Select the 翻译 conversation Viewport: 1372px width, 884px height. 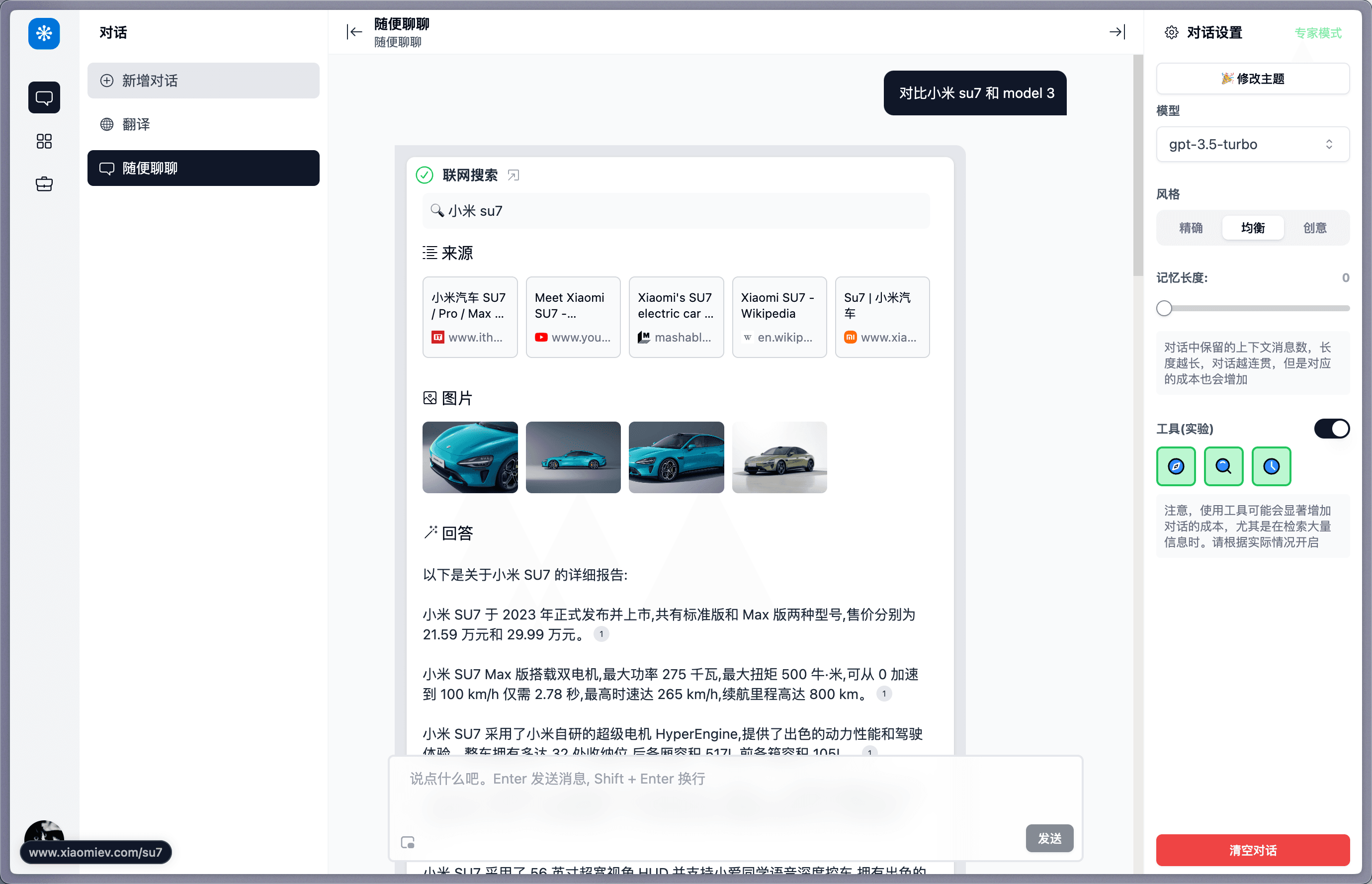[x=203, y=124]
